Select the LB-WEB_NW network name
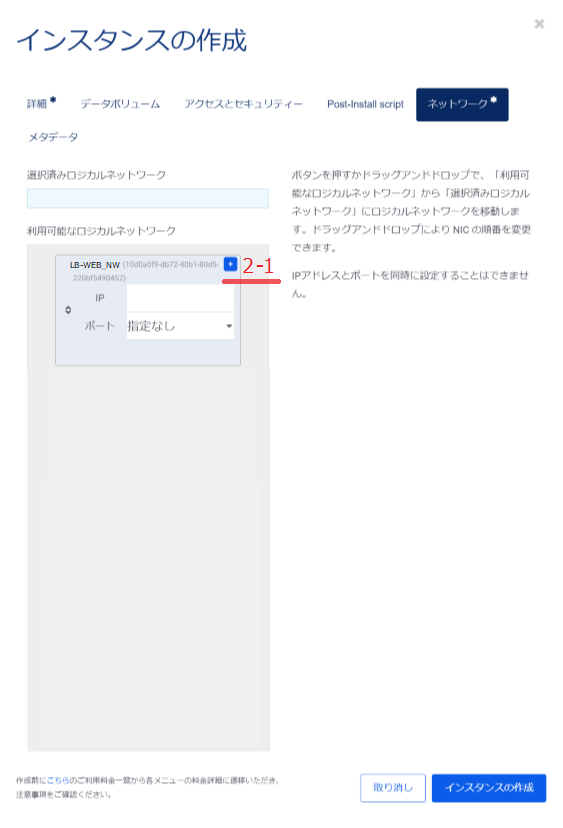 (95, 265)
